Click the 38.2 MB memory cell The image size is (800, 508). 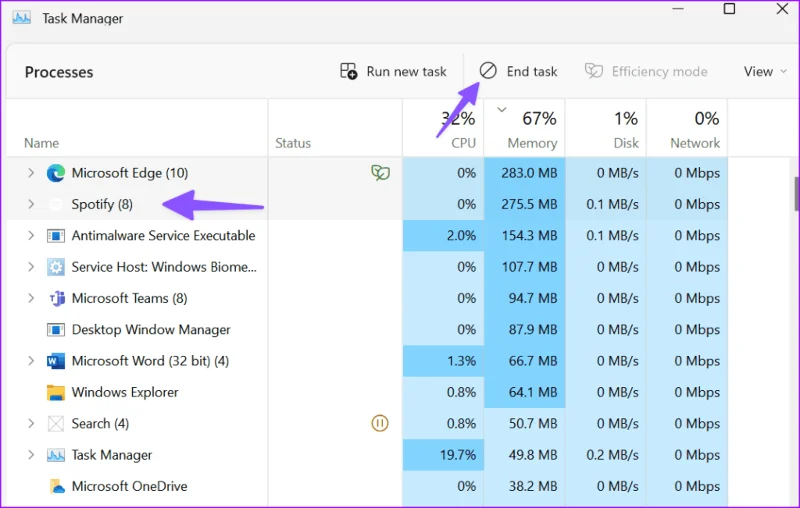[524, 486]
